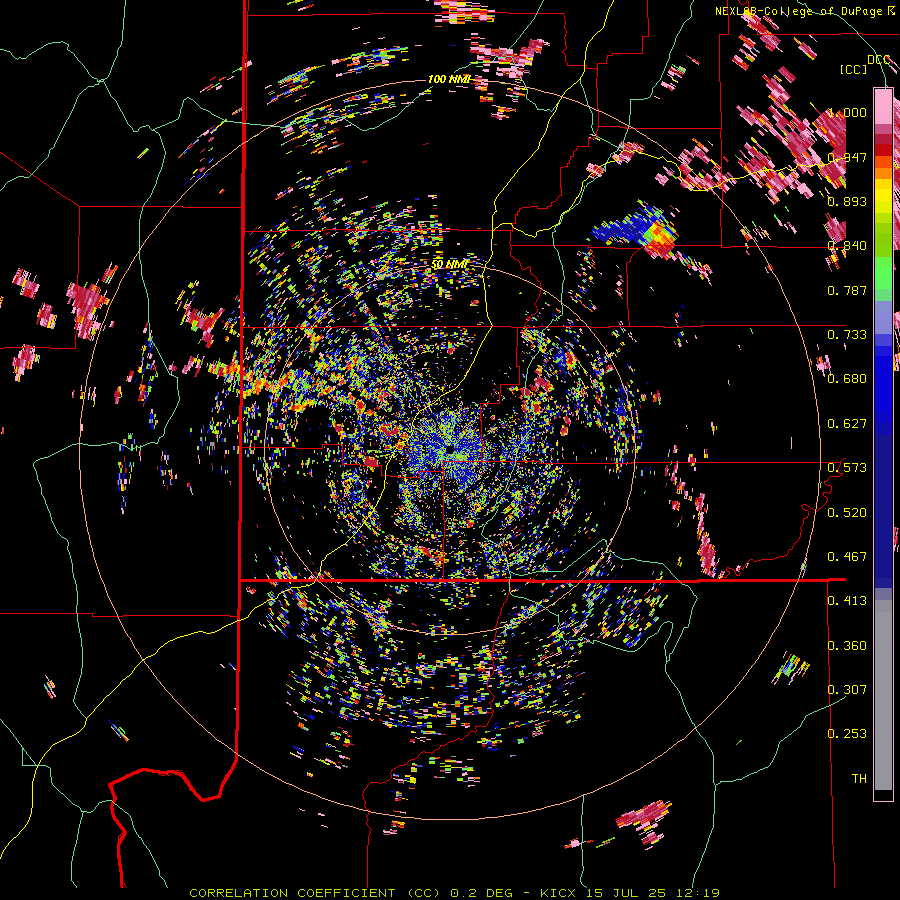Pick the dark navy segment of color bar
Screen dimensions: 900x900
tap(883, 505)
